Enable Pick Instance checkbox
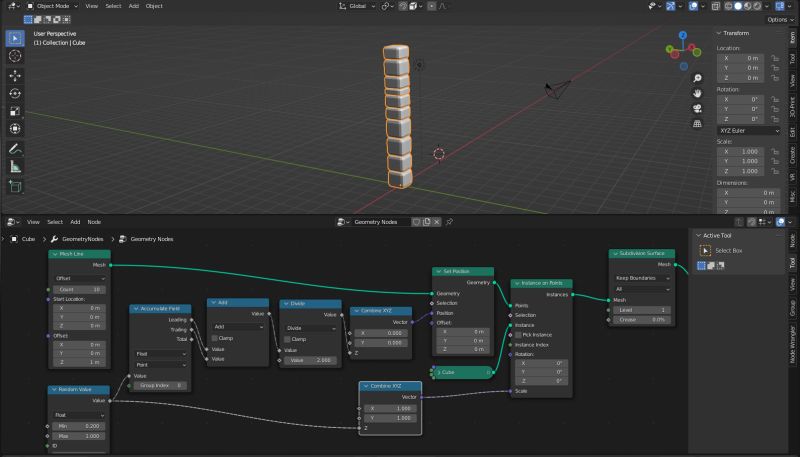 [518, 335]
